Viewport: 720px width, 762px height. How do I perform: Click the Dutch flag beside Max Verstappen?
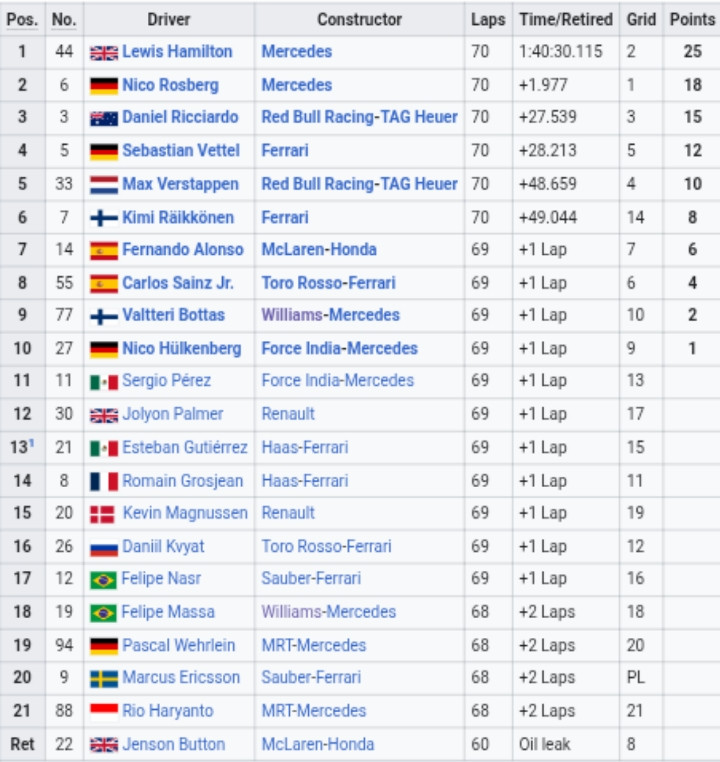104,185
